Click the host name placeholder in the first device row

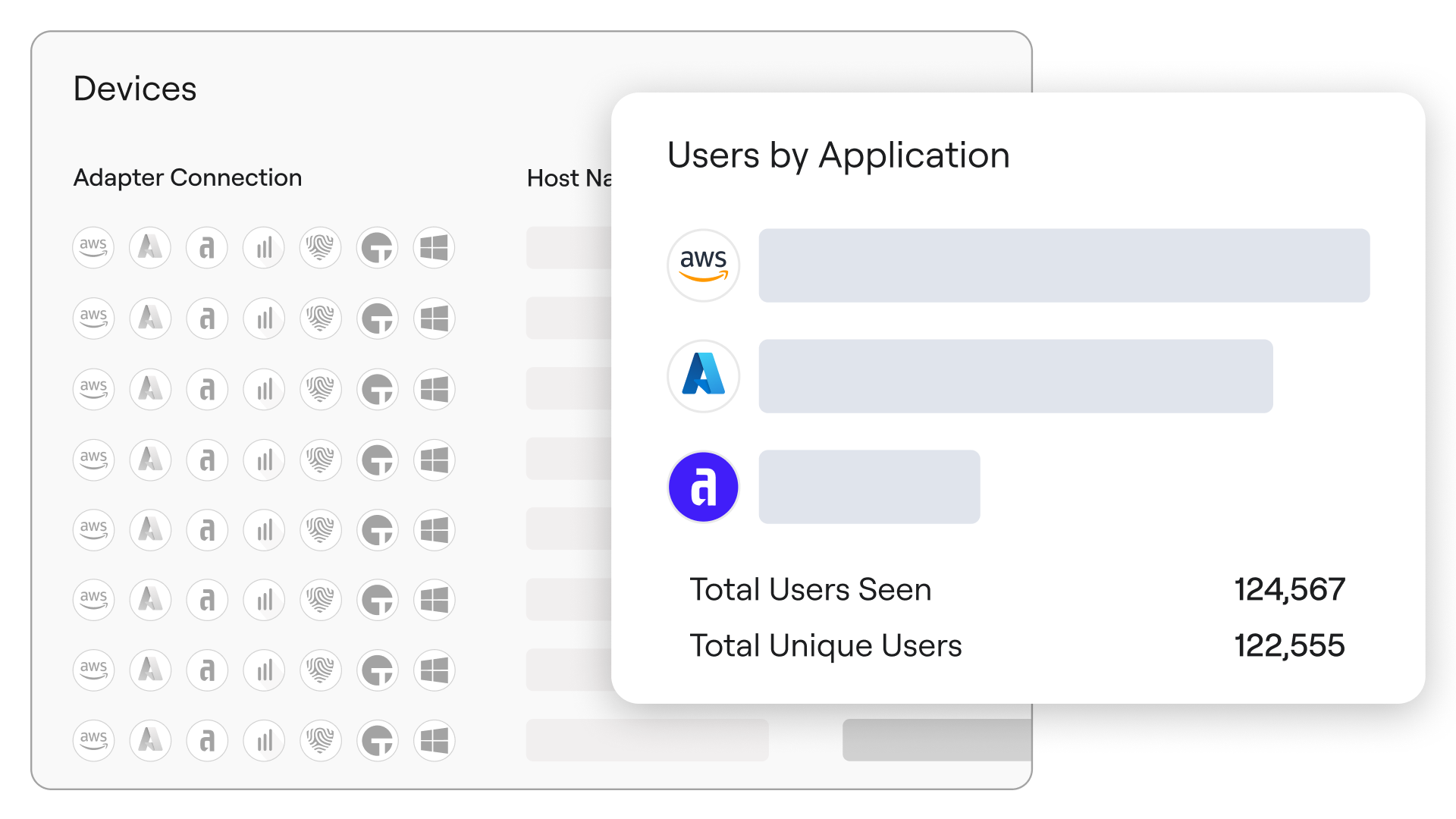tap(569, 247)
